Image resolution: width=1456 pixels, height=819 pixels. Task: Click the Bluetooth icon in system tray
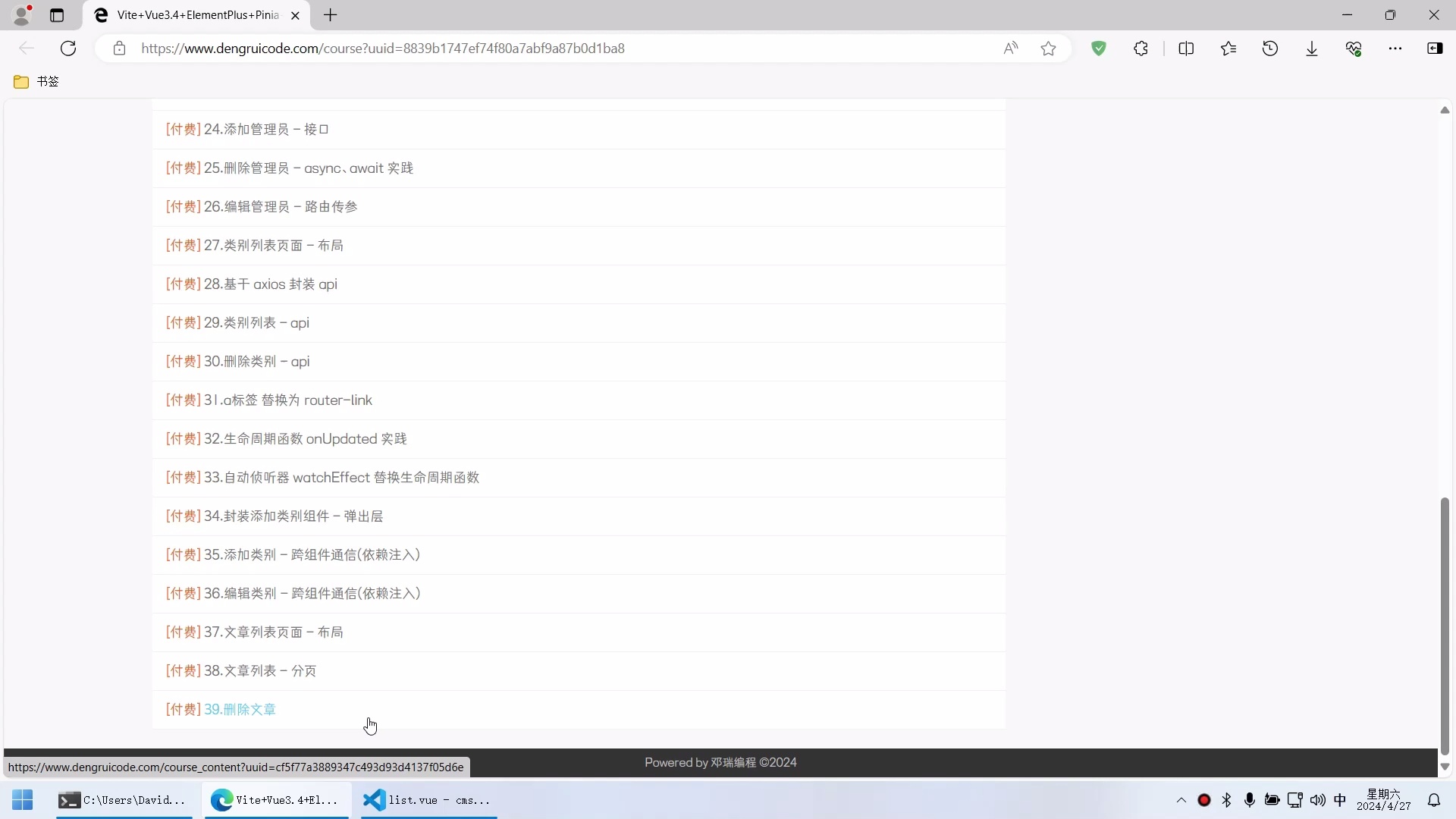point(1227,800)
